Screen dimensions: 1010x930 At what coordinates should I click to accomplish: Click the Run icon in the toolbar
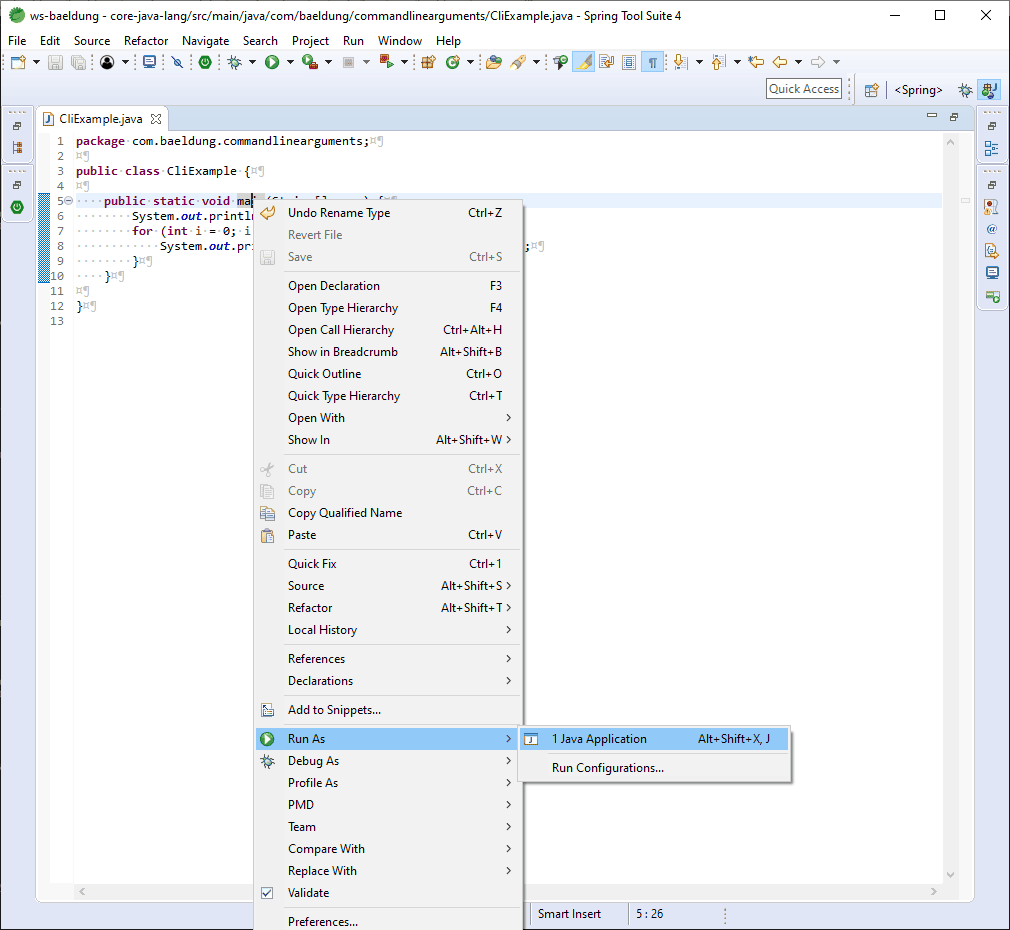point(272,62)
